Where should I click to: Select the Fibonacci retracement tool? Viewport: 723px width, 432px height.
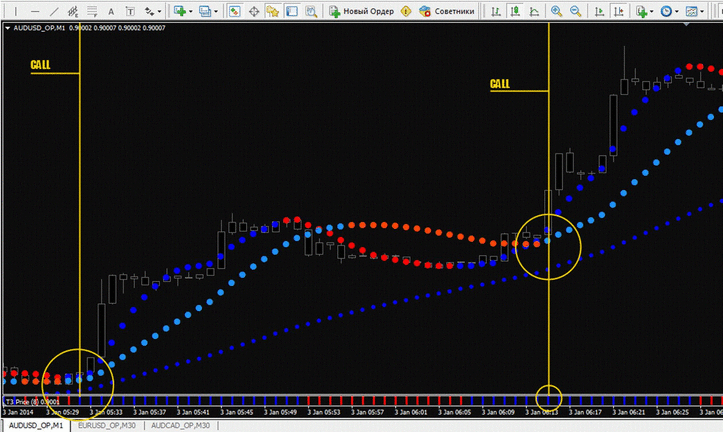point(92,11)
